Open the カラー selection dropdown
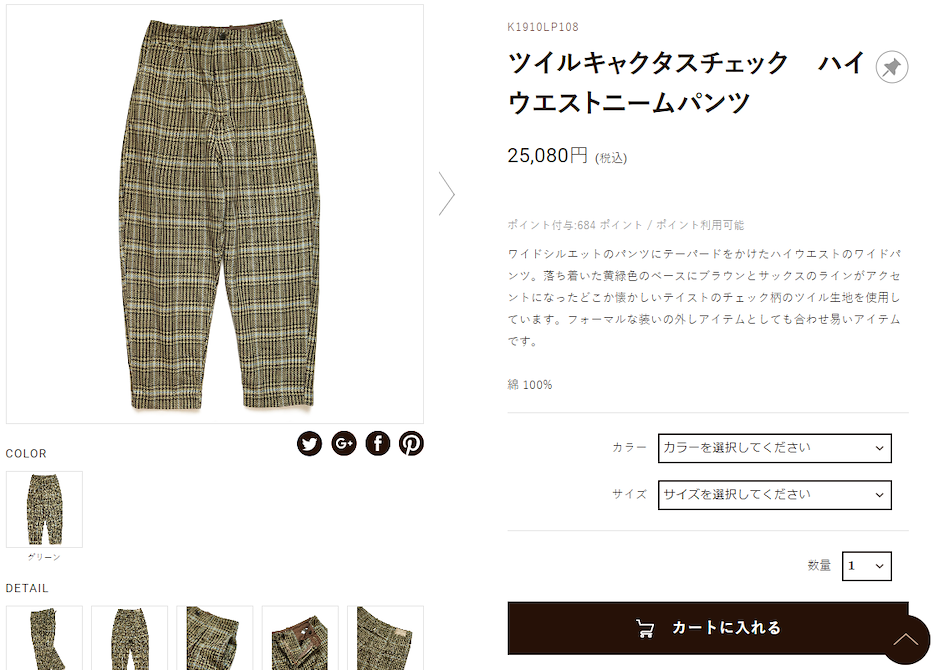The image size is (944, 670). click(x=775, y=448)
